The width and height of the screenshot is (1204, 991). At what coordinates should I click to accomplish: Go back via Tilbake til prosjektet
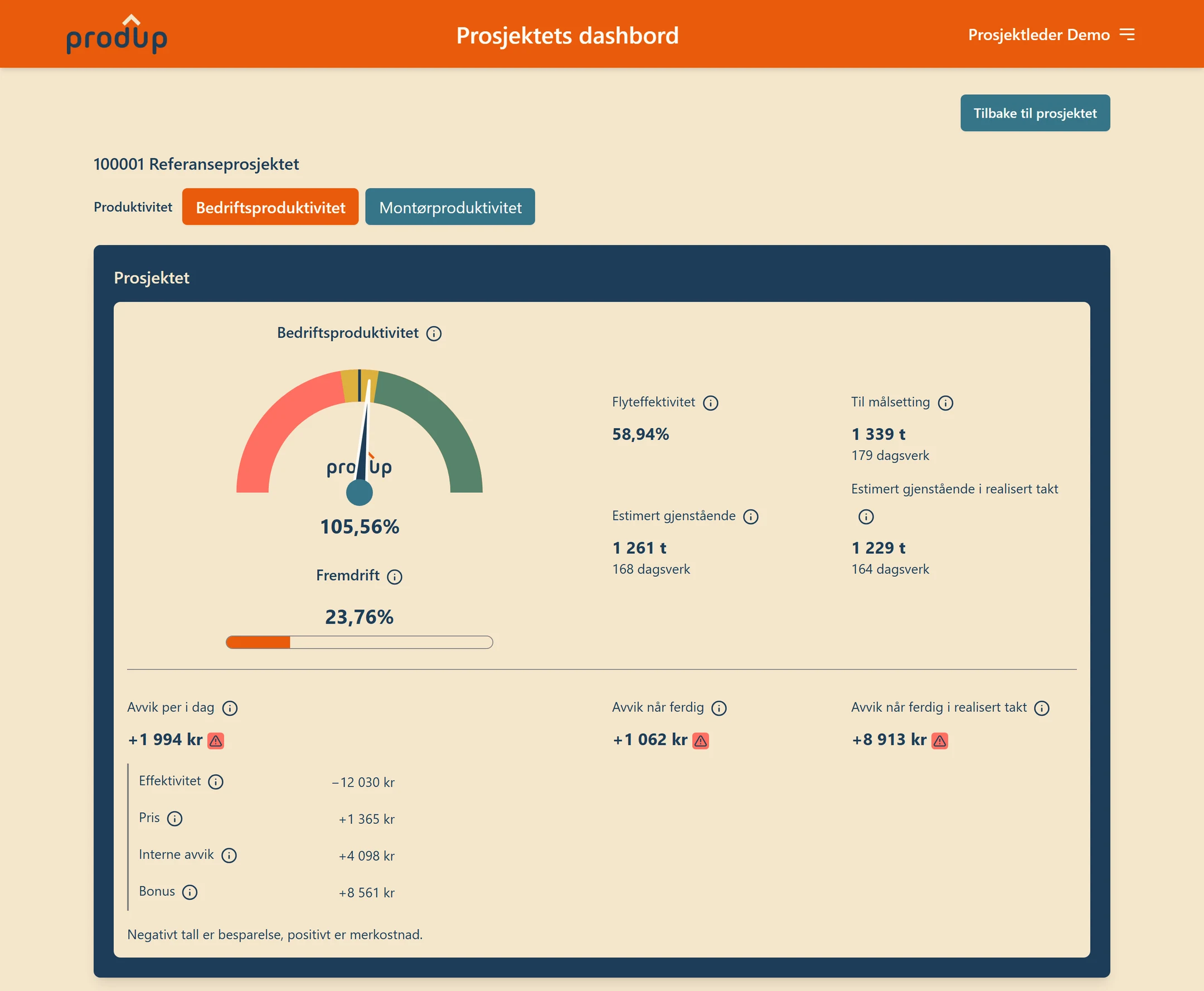1035,113
